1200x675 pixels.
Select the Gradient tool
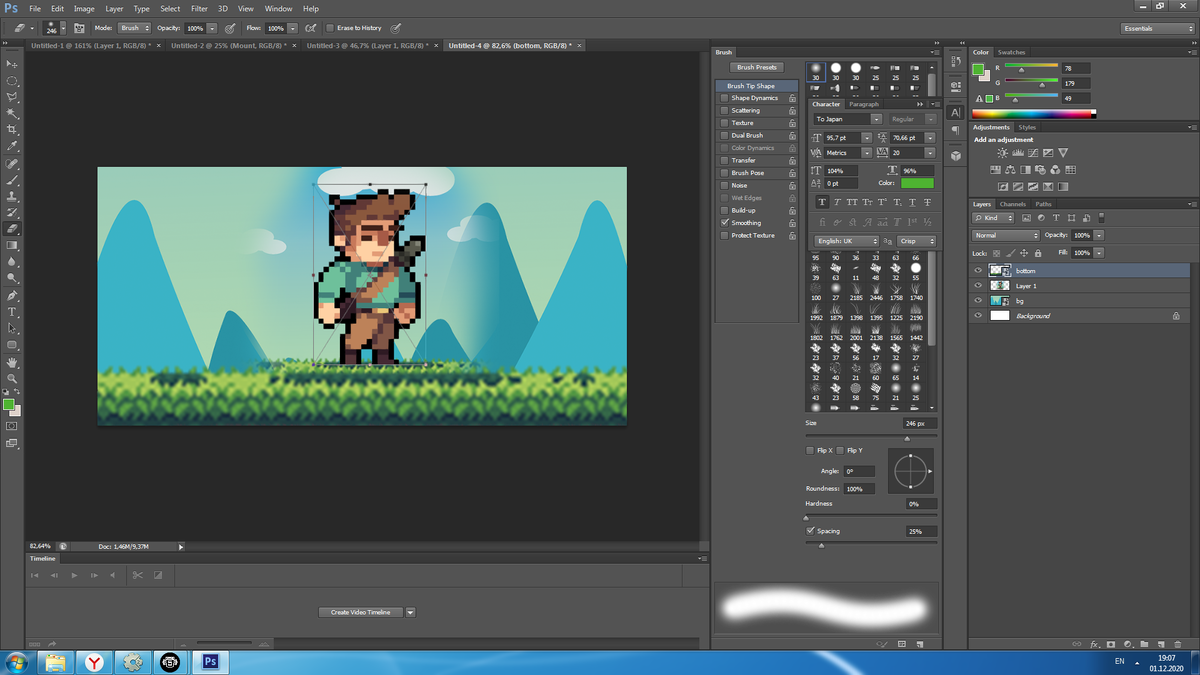click(12, 245)
